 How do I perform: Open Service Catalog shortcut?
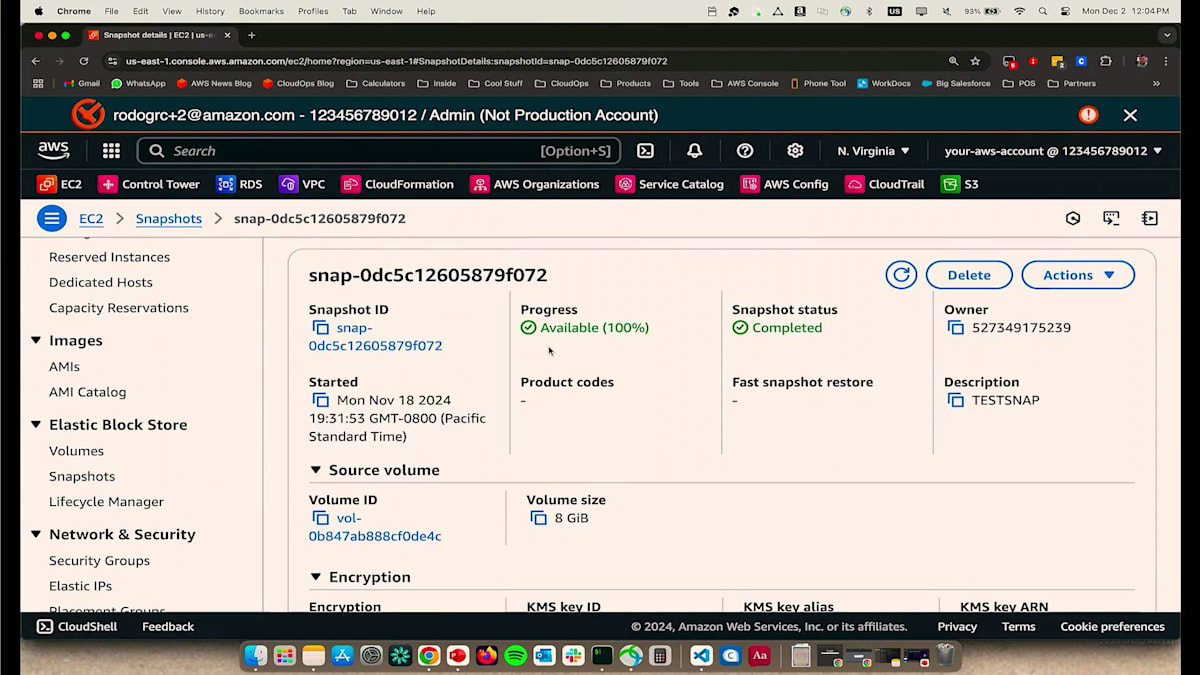pyautogui.click(x=670, y=184)
